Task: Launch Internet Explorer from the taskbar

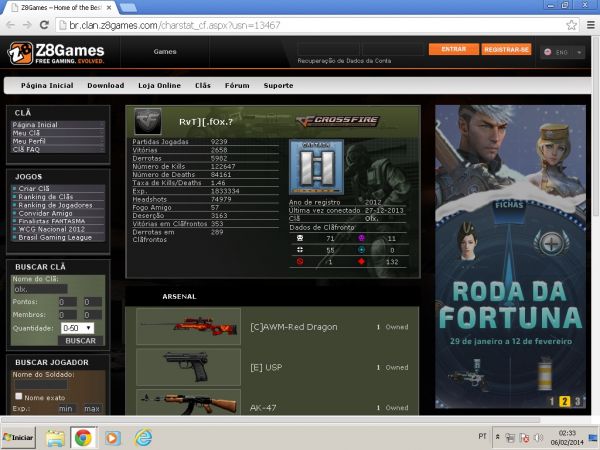Action: coord(143,438)
